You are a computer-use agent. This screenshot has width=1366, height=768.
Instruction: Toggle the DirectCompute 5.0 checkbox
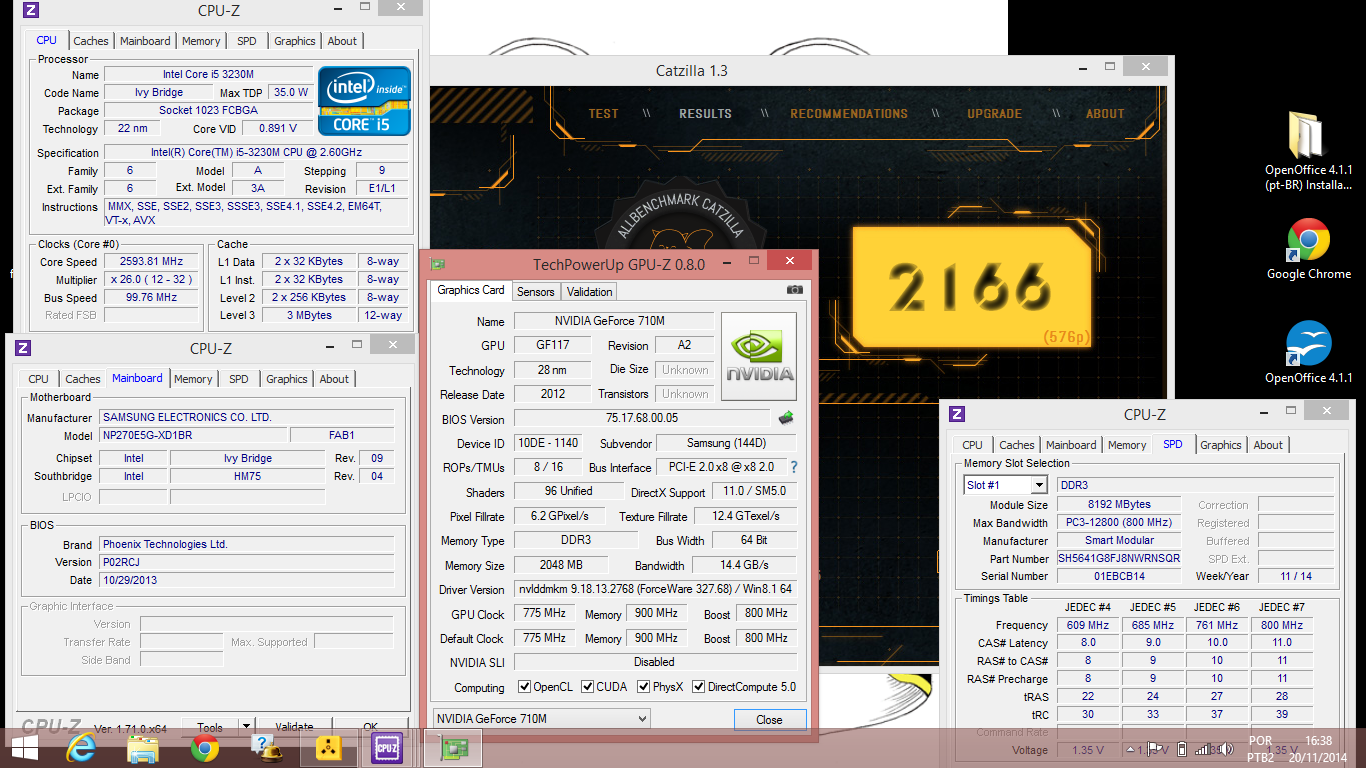tap(697, 687)
